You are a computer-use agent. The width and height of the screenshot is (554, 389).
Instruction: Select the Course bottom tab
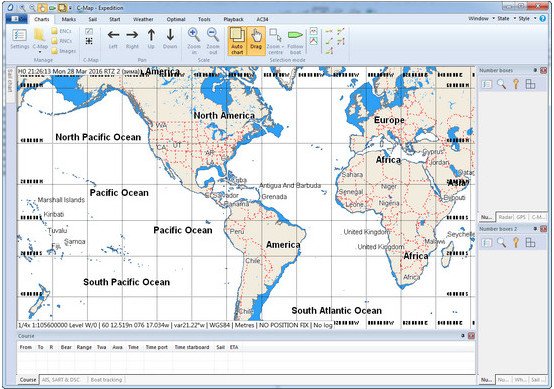(x=28, y=380)
